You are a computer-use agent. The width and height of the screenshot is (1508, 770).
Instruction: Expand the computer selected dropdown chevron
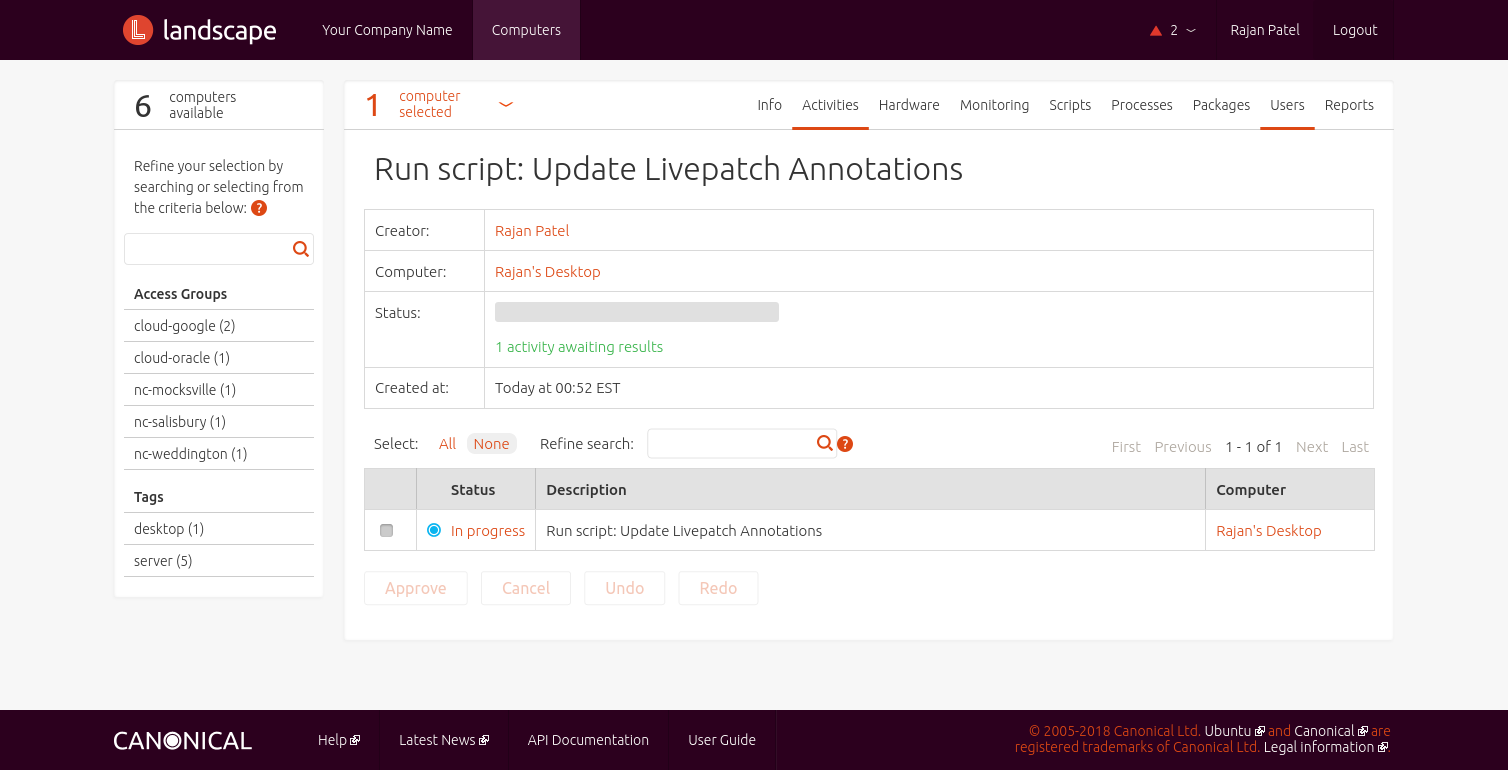coord(506,104)
